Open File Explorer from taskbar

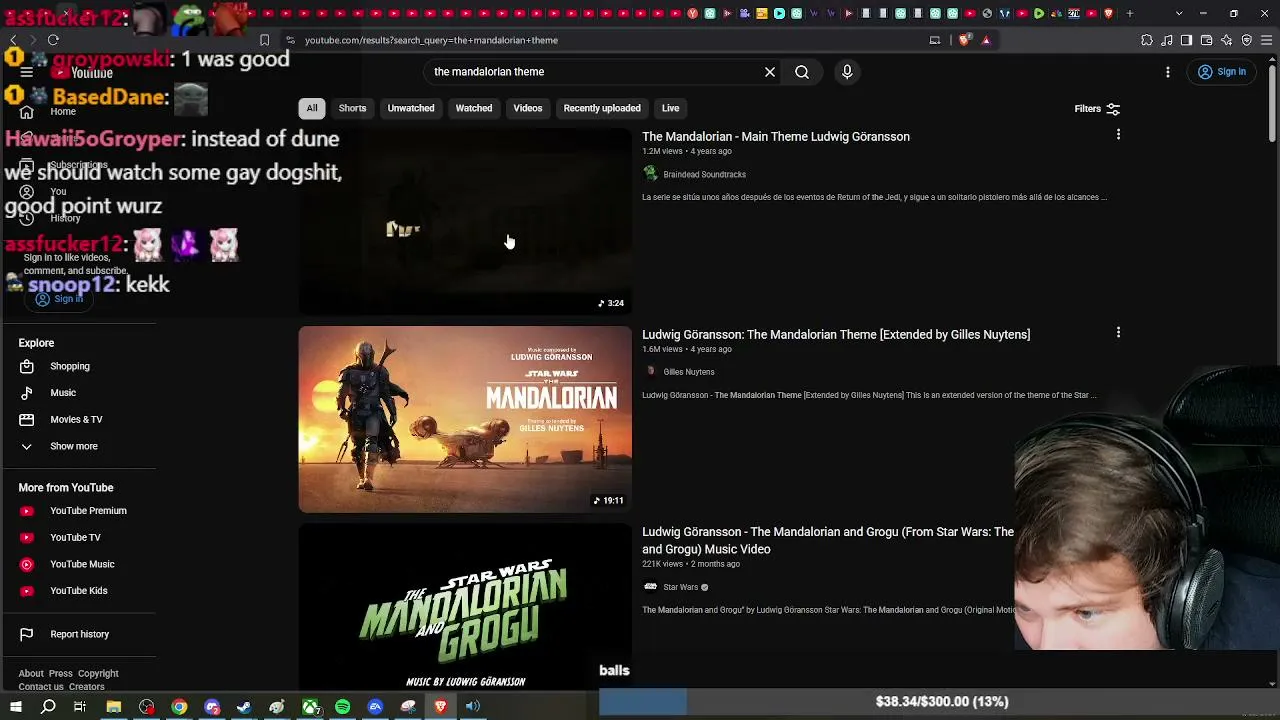[114, 707]
